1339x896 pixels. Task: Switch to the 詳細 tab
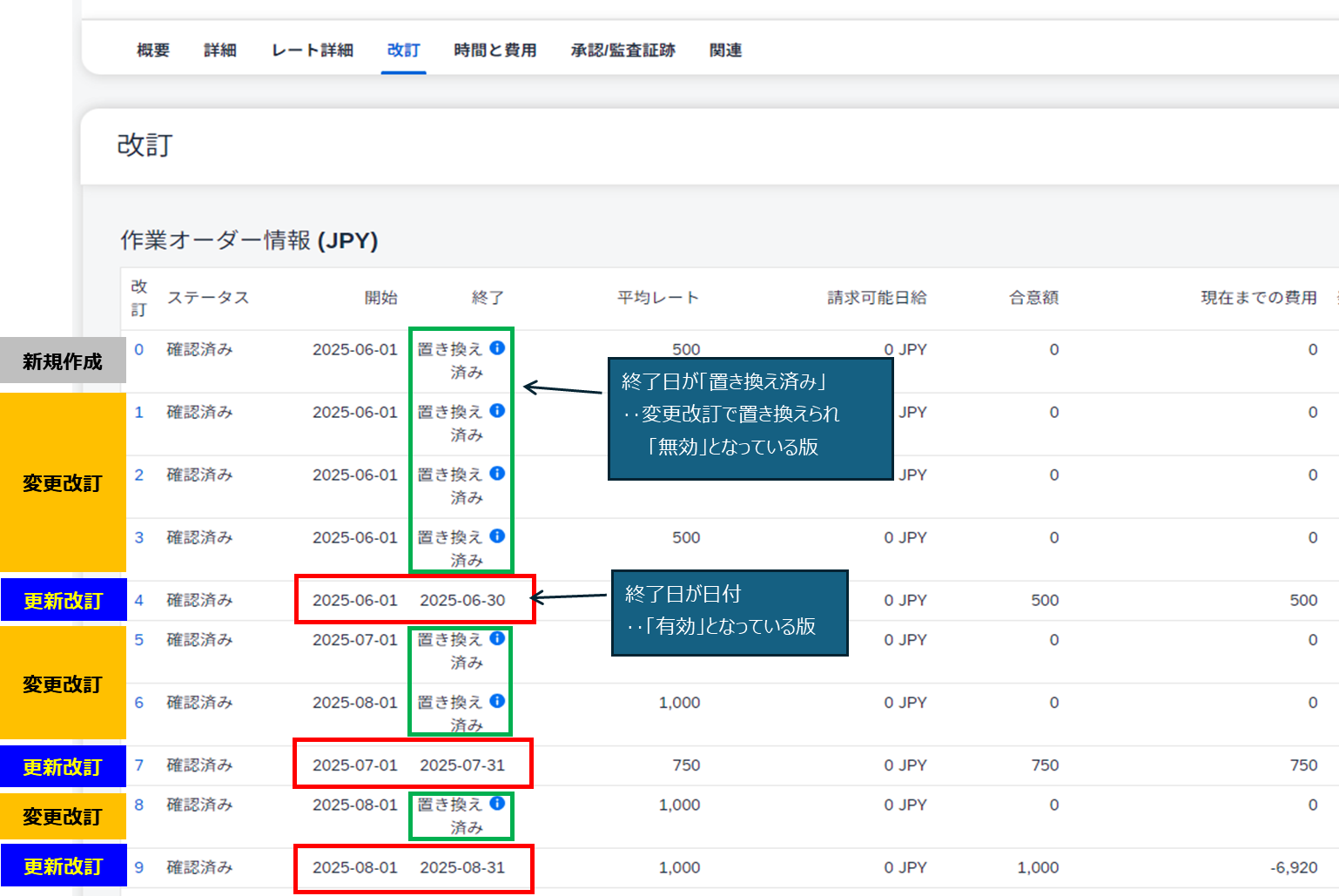pyautogui.click(x=220, y=51)
